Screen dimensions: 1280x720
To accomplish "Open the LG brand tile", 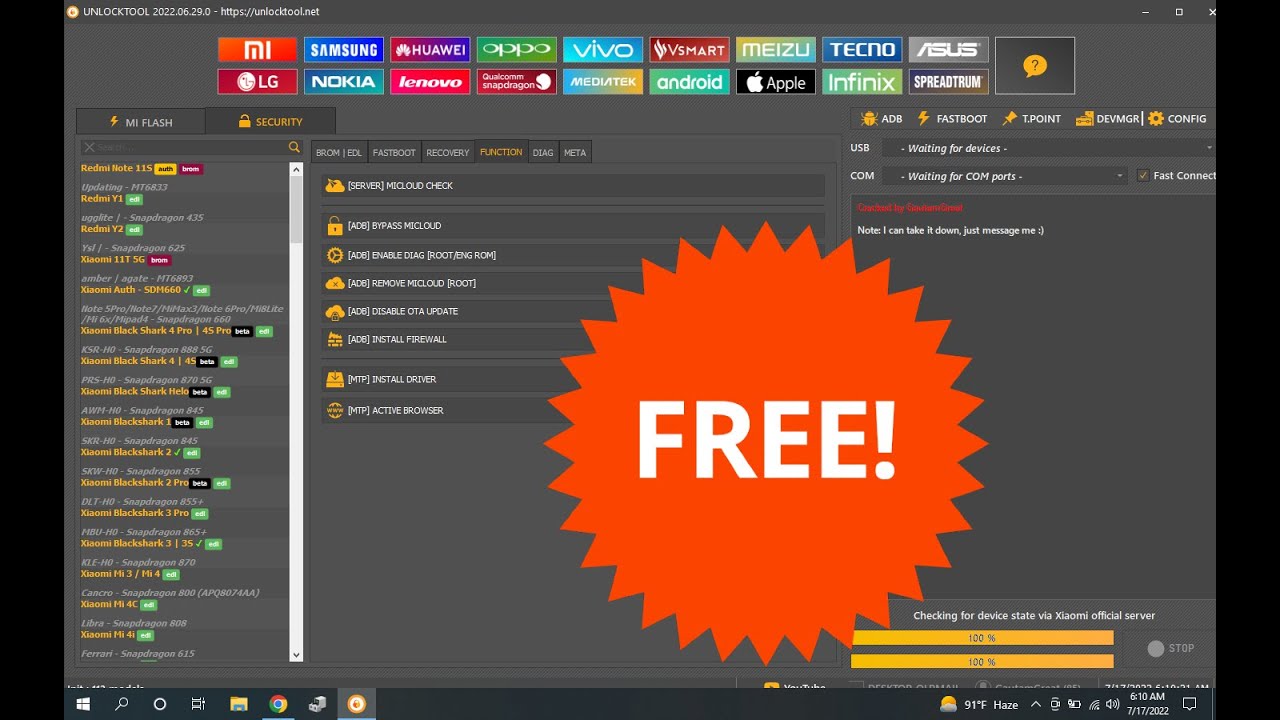I will (258, 82).
